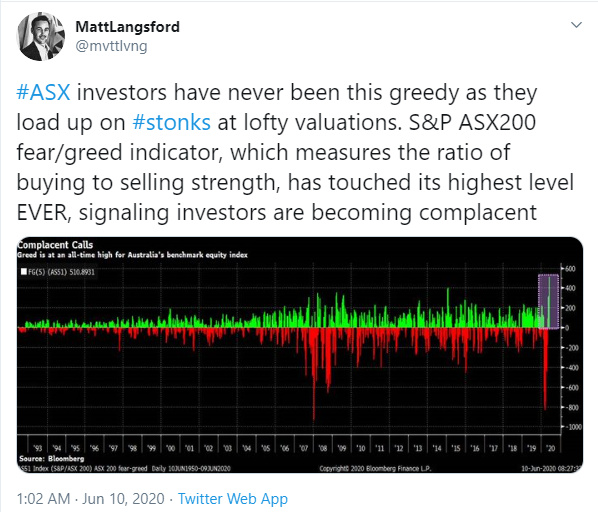
Task: Expand the tweet options chevron
Action: [x=576, y=25]
